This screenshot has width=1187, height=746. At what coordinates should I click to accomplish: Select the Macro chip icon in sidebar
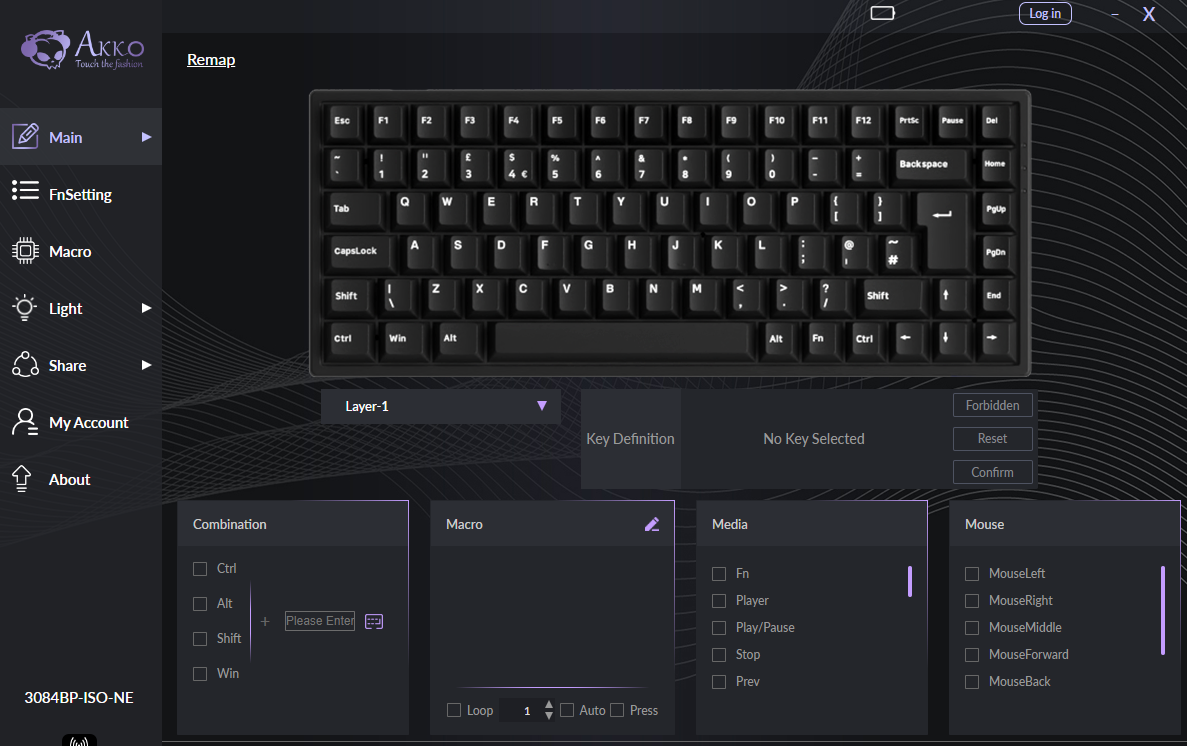tap(25, 251)
